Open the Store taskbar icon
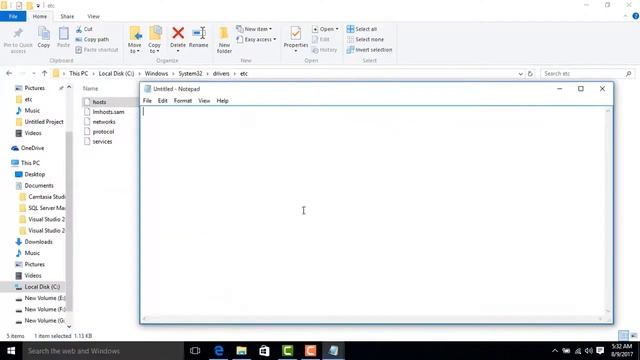Image resolution: width=640 pixels, height=360 pixels. 264,351
